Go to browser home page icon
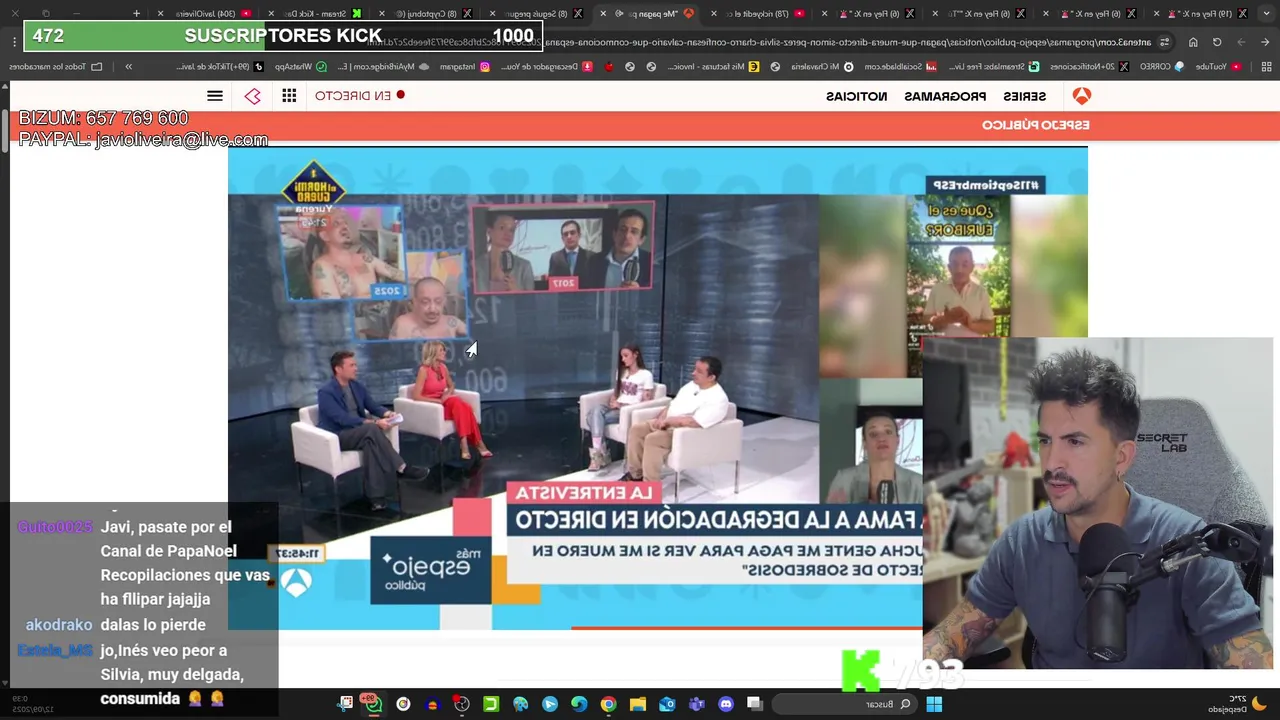The image size is (1280, 720). pyautogui.click(x=1193, y=42)
